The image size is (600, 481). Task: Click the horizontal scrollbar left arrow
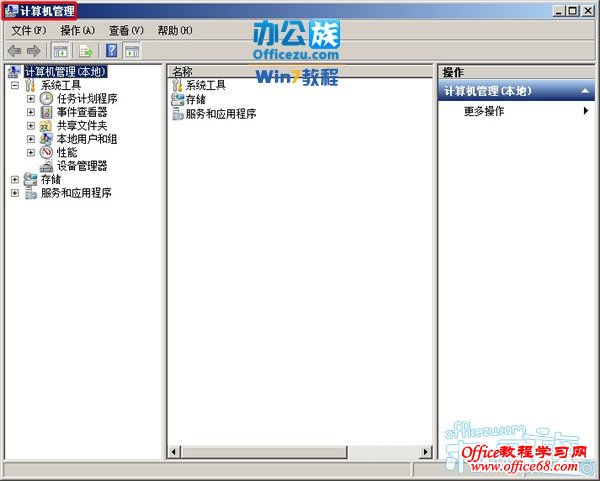(174, 452)
